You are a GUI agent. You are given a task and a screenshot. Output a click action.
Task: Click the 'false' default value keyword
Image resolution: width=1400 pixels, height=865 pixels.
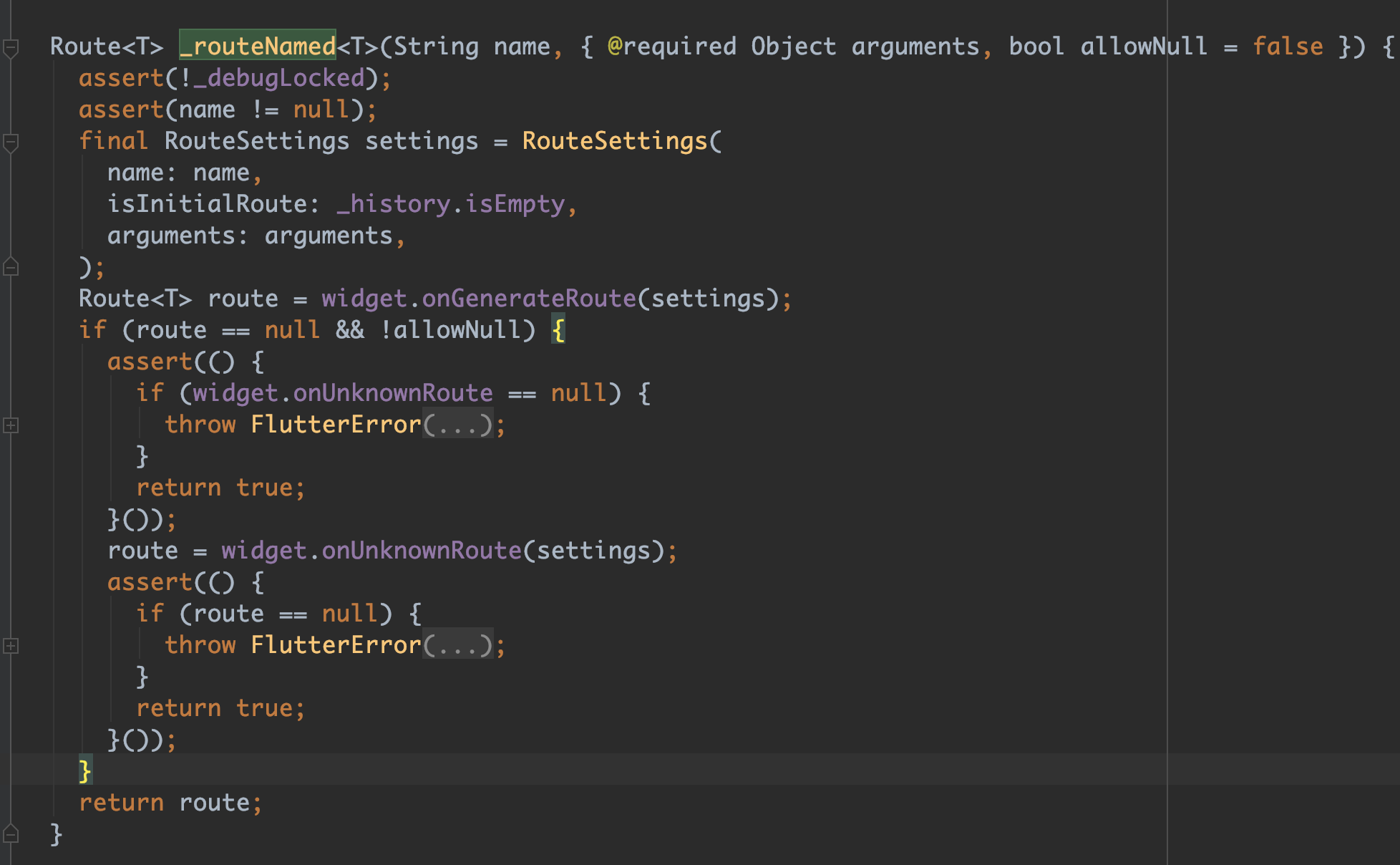pyautogui.click(x=1287, y=47)
